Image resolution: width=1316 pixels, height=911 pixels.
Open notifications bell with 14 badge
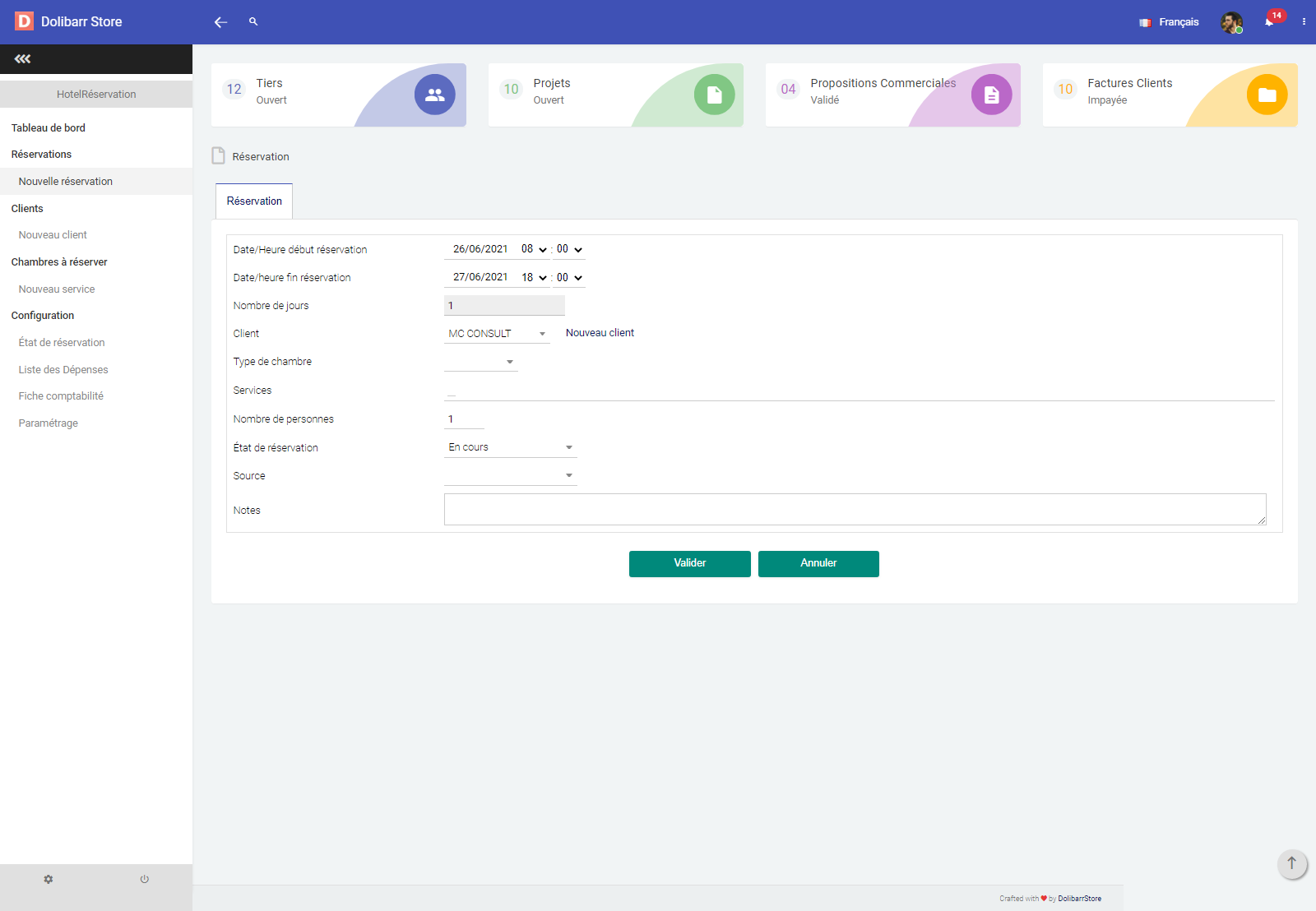(1272, 20)
